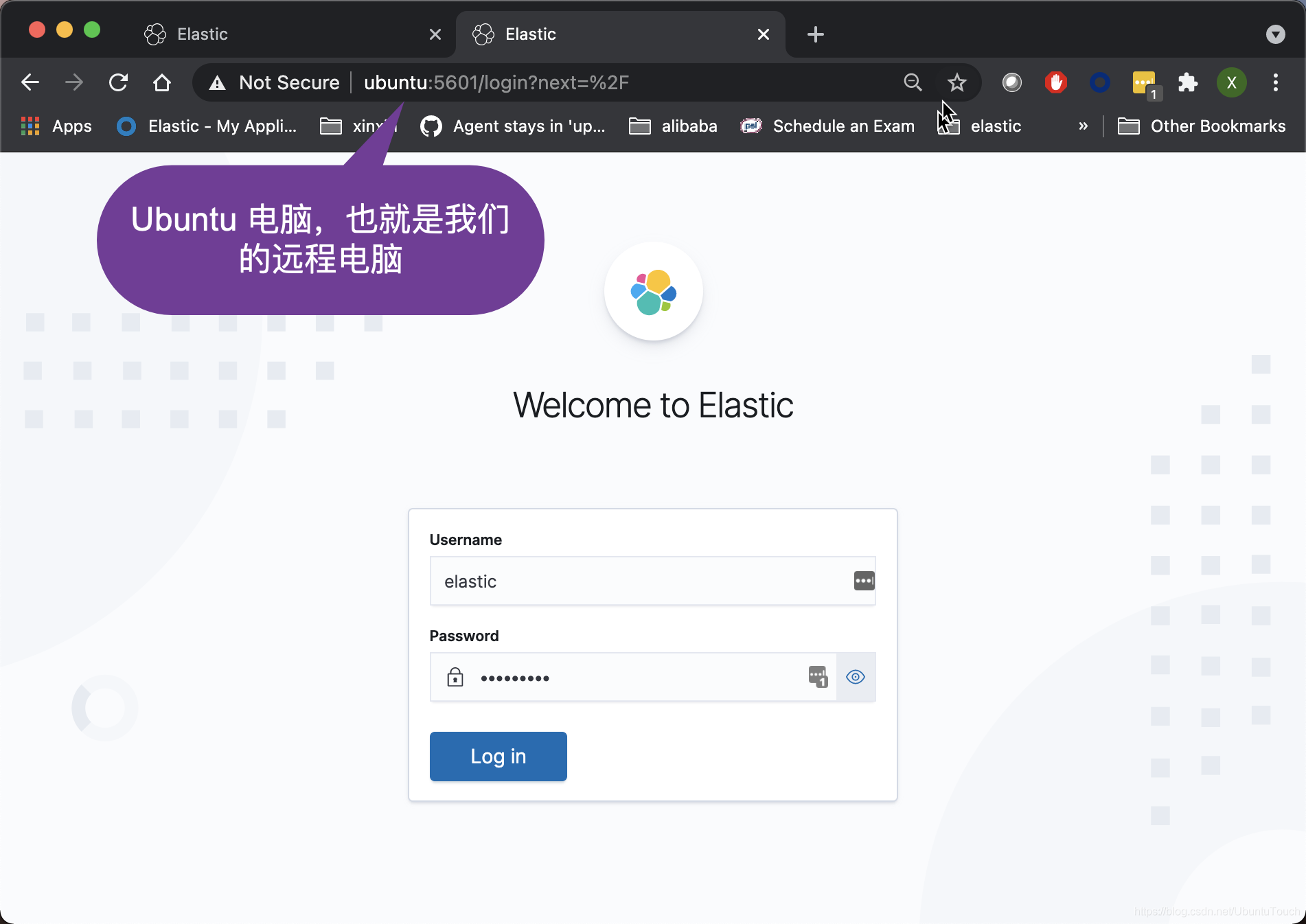Open the Other Bookmarks folder

coord(1202,126)
